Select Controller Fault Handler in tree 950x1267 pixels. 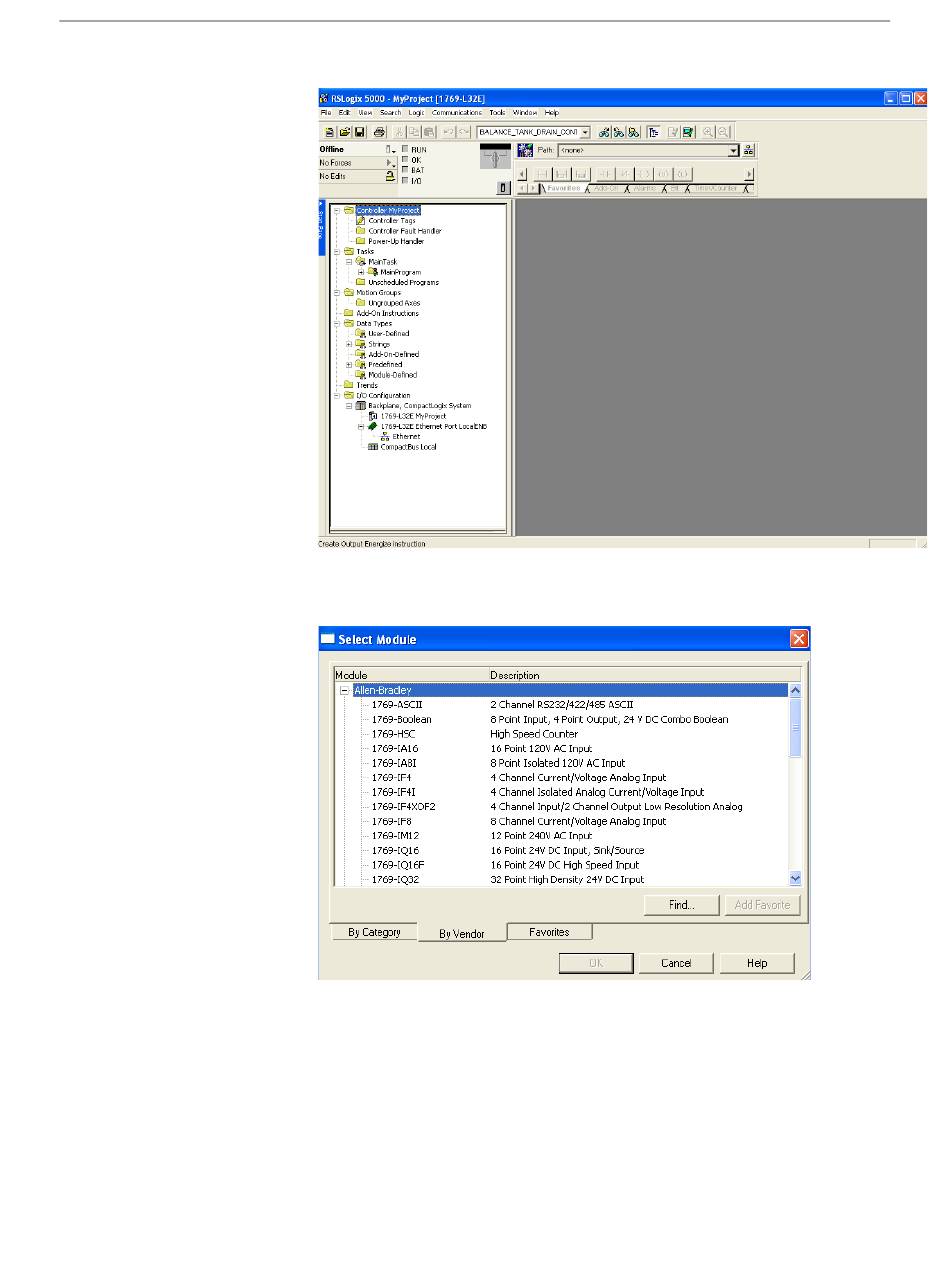click(405, 231)
